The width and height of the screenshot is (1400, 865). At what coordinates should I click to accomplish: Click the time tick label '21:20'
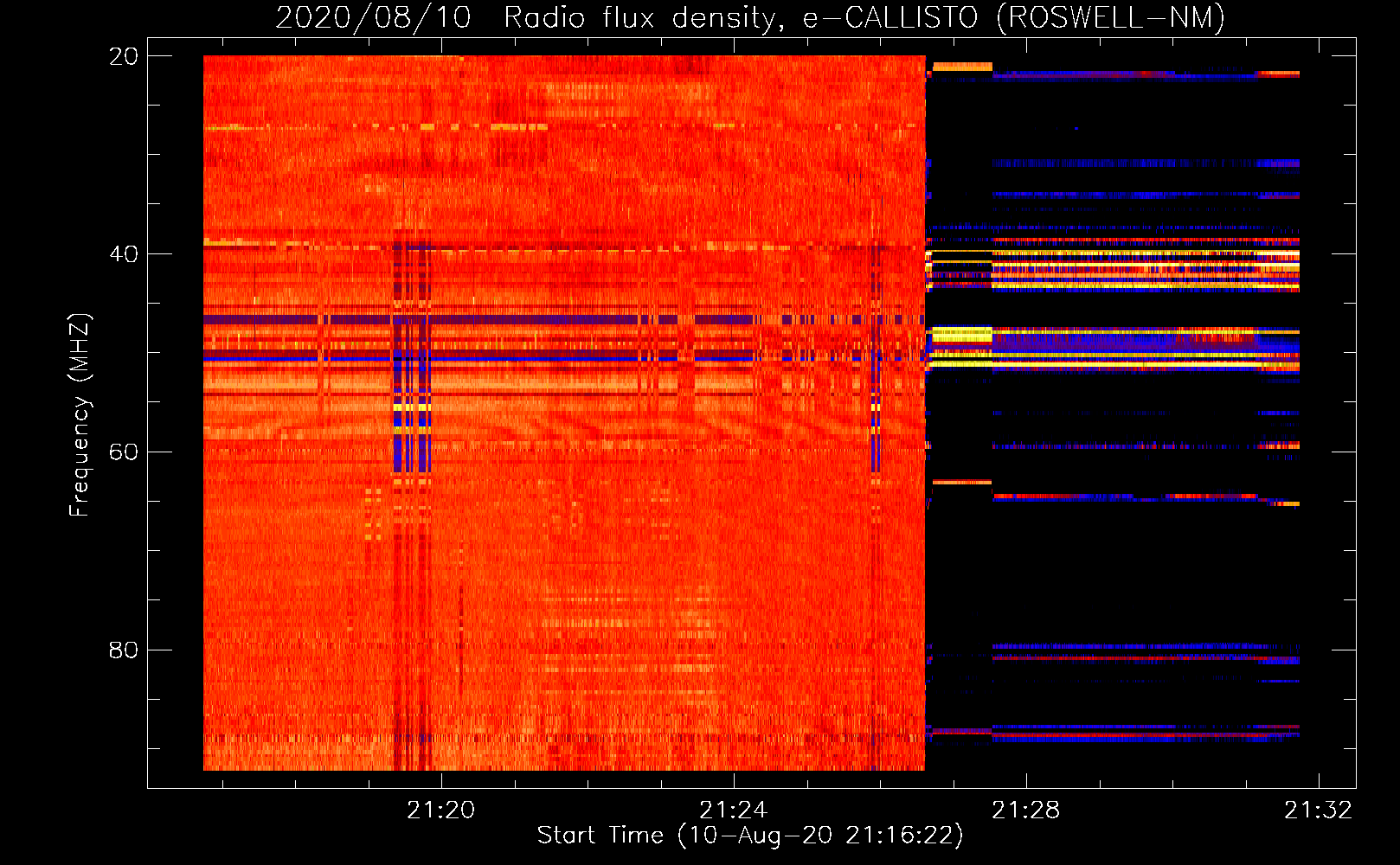coord(441,811)
